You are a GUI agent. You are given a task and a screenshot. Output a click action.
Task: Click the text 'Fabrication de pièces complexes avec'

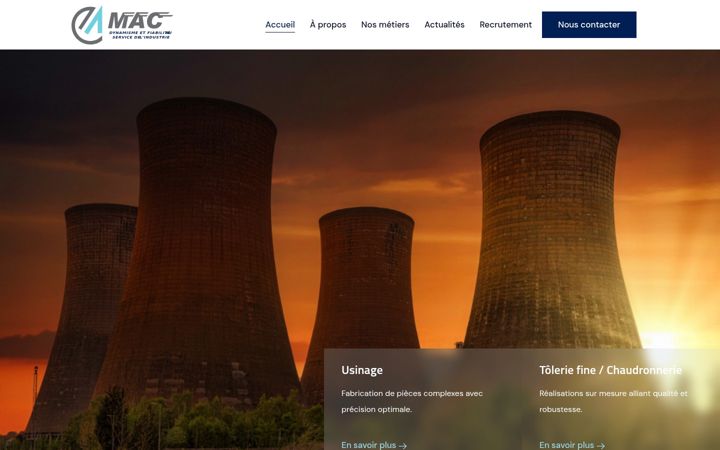(412, 394)
